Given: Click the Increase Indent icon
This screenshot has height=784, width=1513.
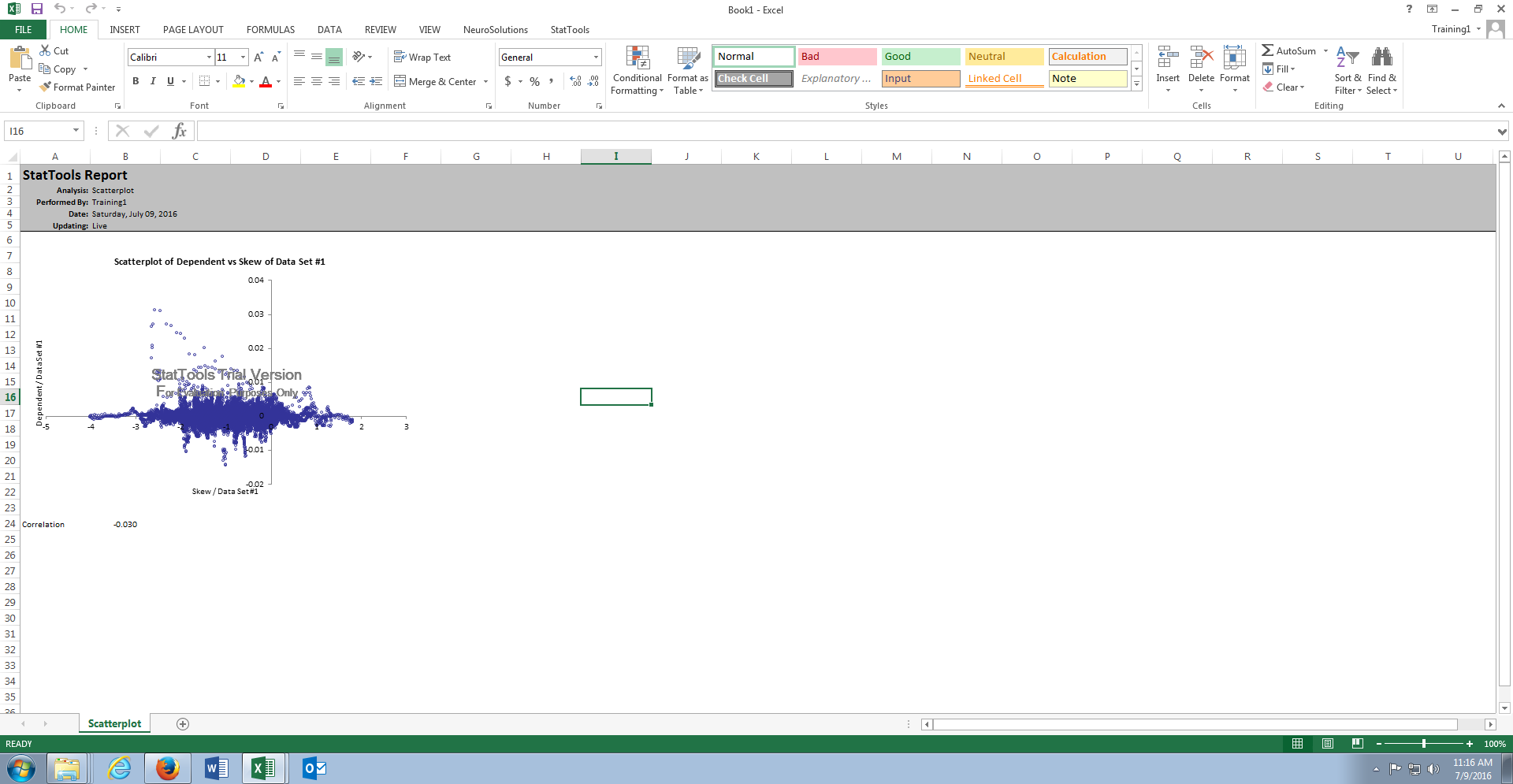Looking at the screenshot, I should [377, 81].
